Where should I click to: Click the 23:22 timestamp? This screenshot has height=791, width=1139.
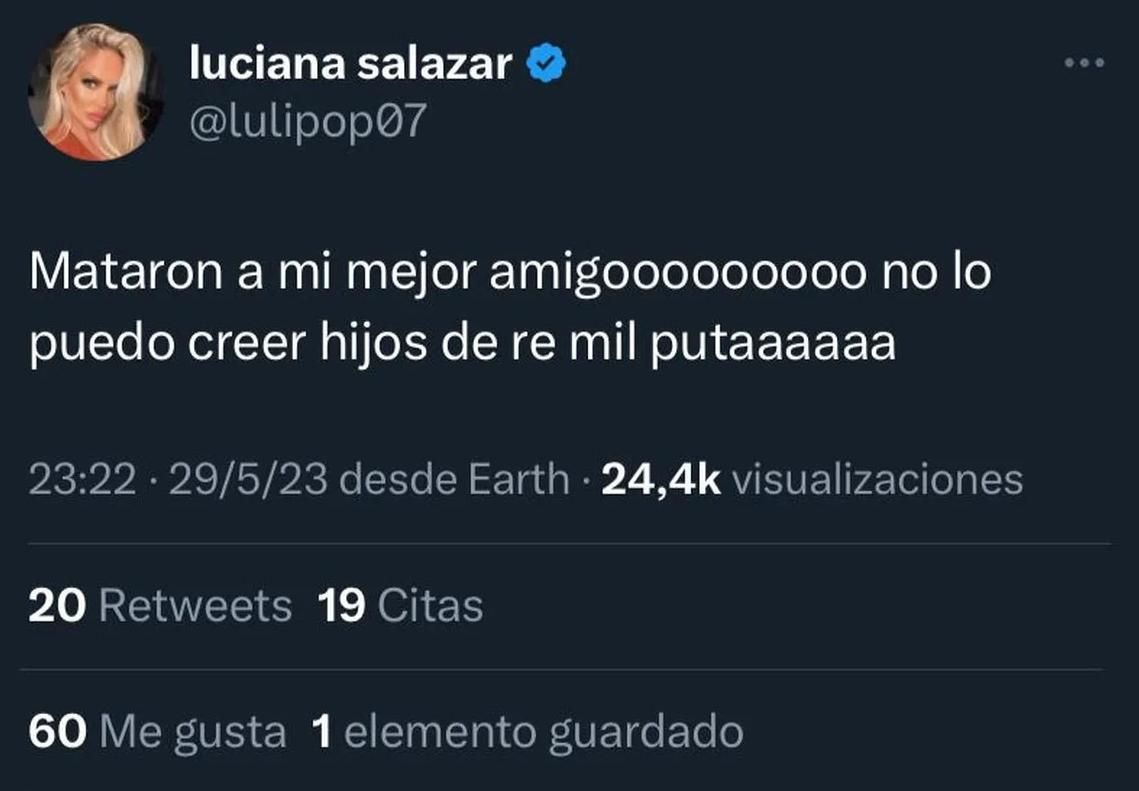[x=81, y=481]
